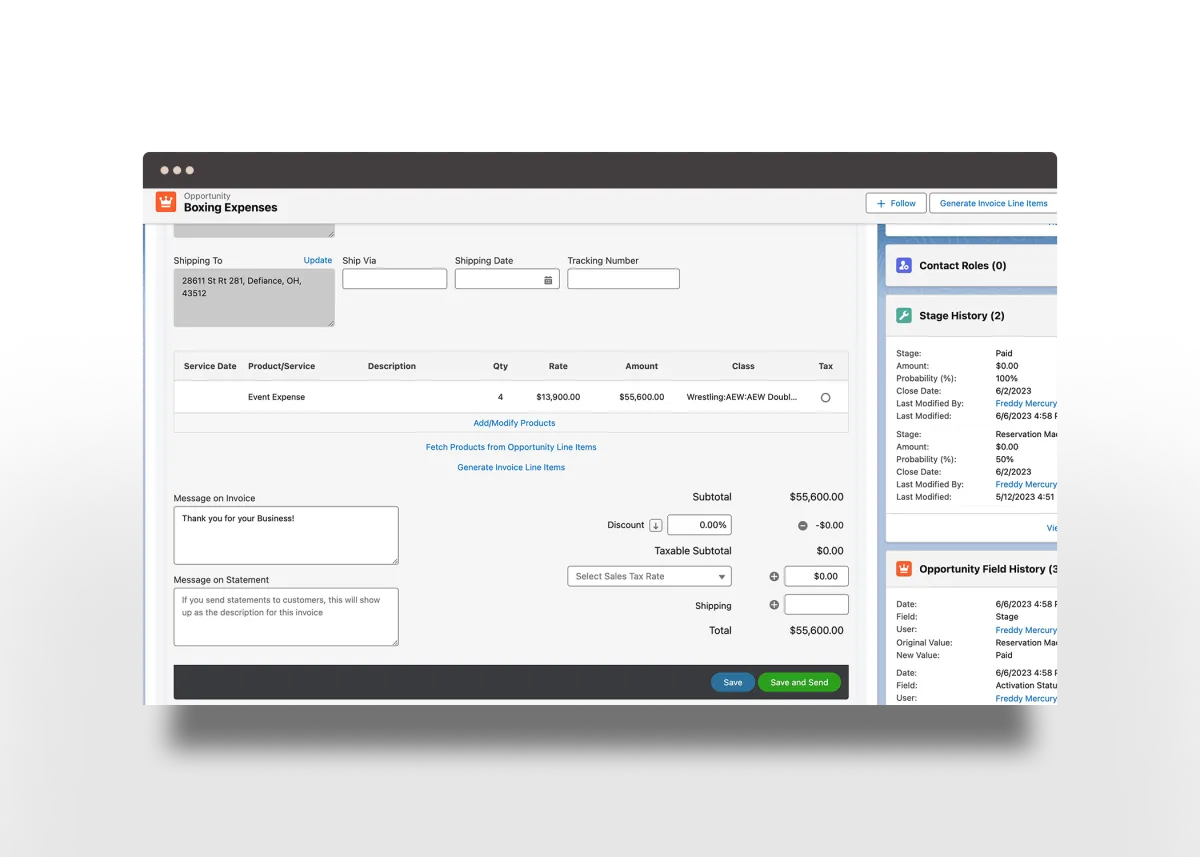Click the Class column header

[743, 366]
